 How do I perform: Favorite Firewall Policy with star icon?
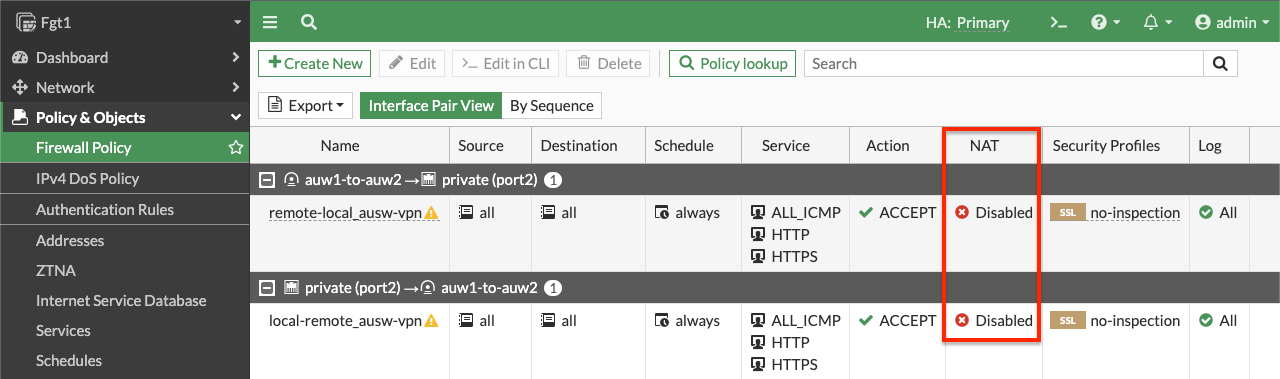point(236,148)
